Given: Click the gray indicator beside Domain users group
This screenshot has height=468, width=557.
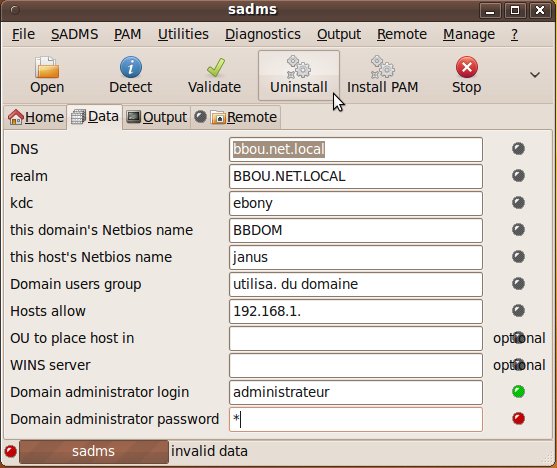Looking at the screenshot, I should pyautogui.click(x=518, y=284).
